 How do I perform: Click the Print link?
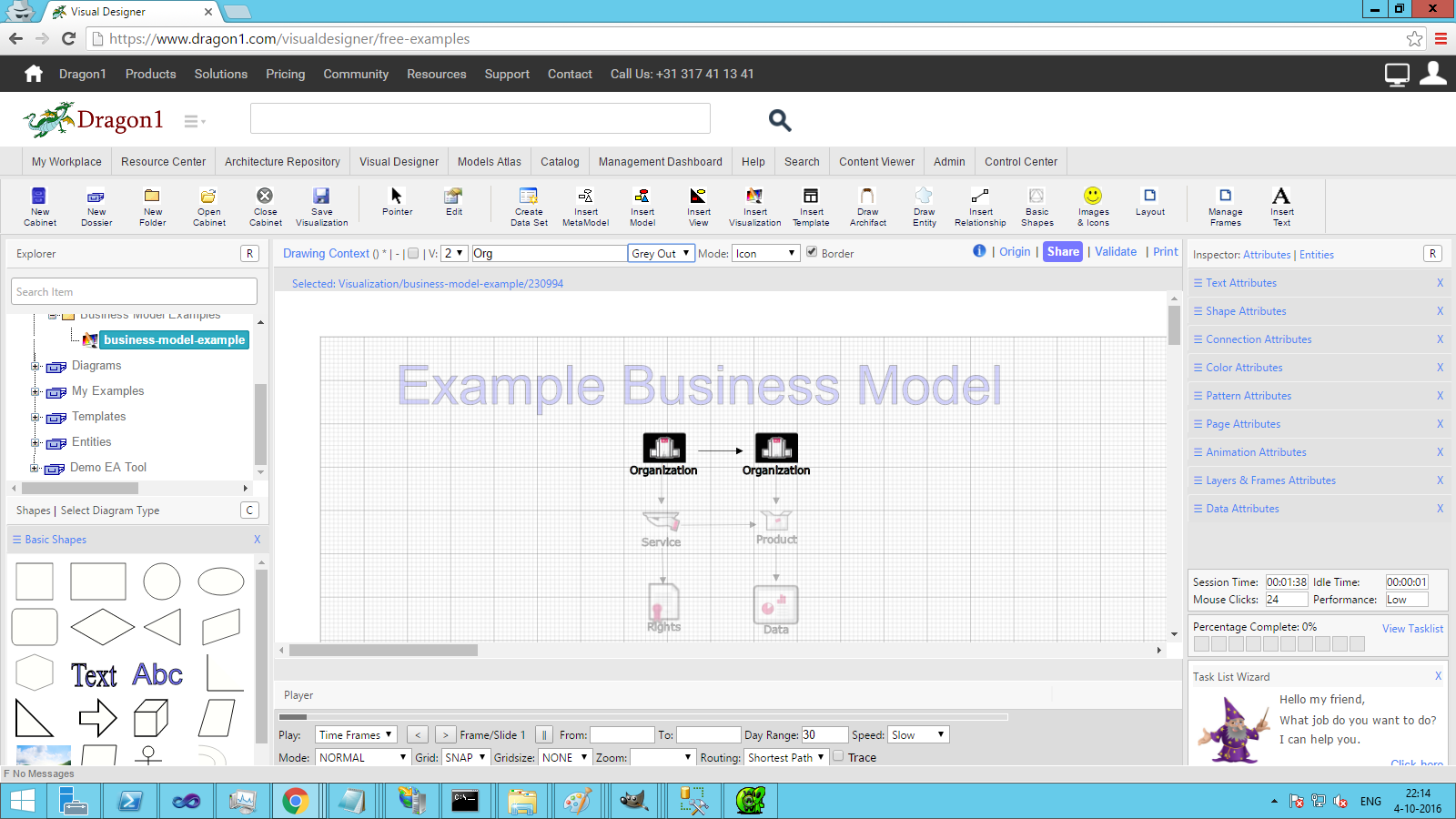[1166, 252]
